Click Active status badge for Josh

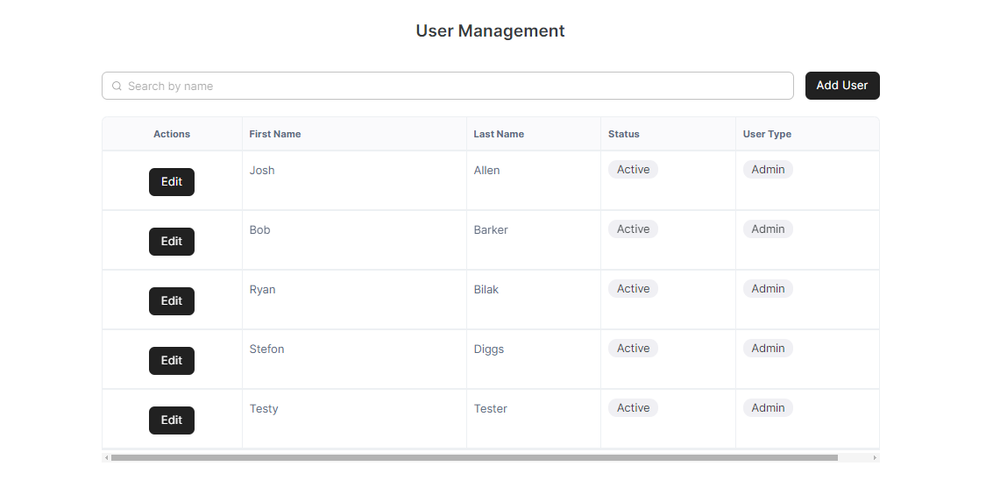point(633,170)
